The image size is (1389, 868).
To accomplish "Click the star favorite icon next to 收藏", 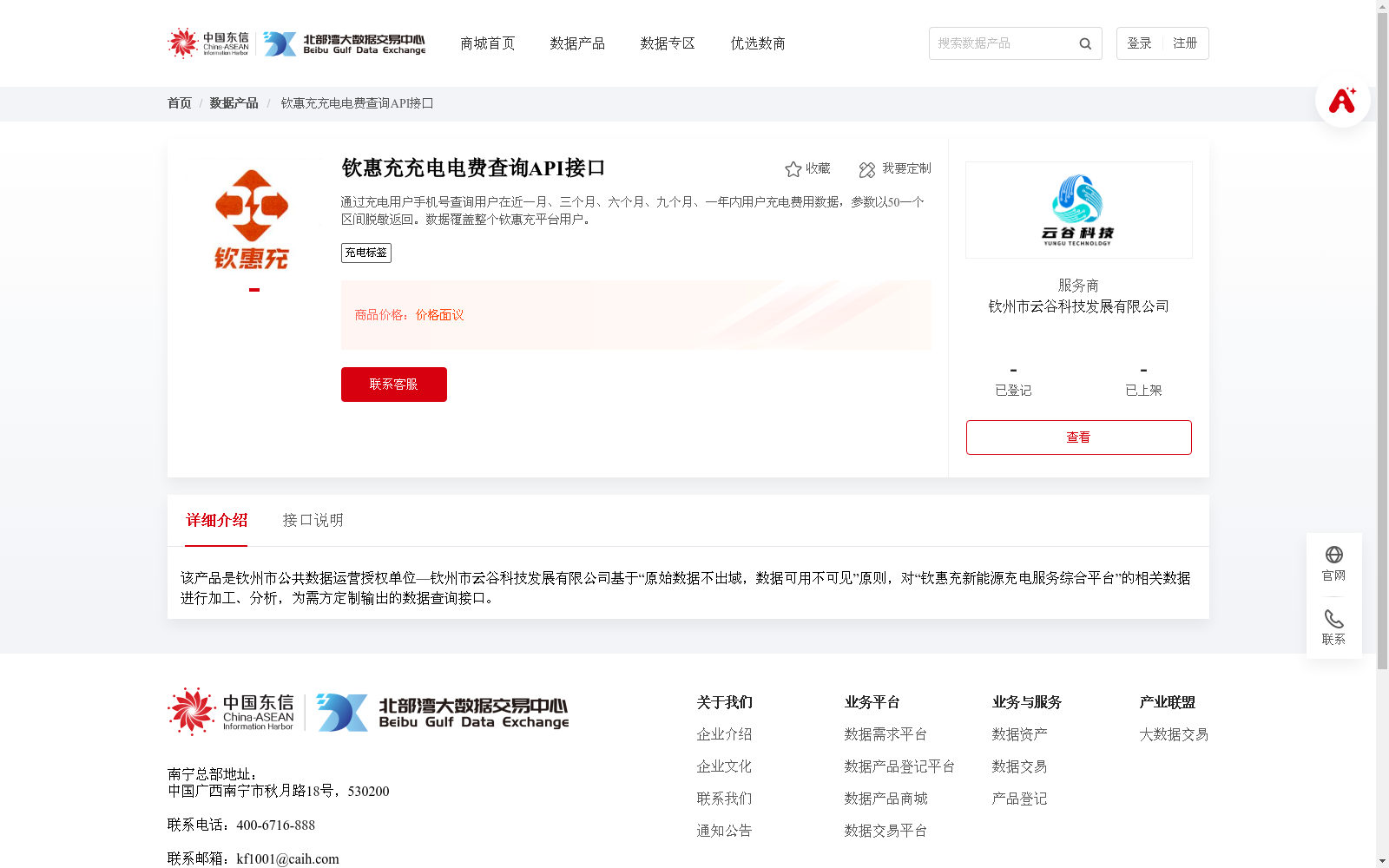I will click(793, 169).
